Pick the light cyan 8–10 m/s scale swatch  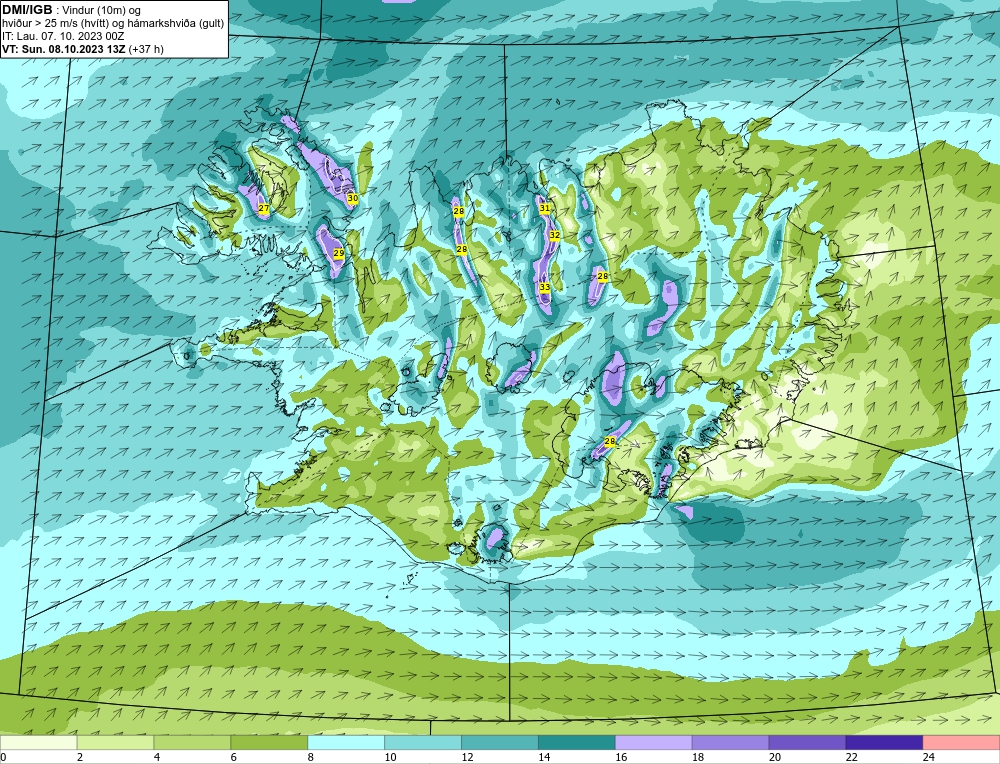(346, 743)
